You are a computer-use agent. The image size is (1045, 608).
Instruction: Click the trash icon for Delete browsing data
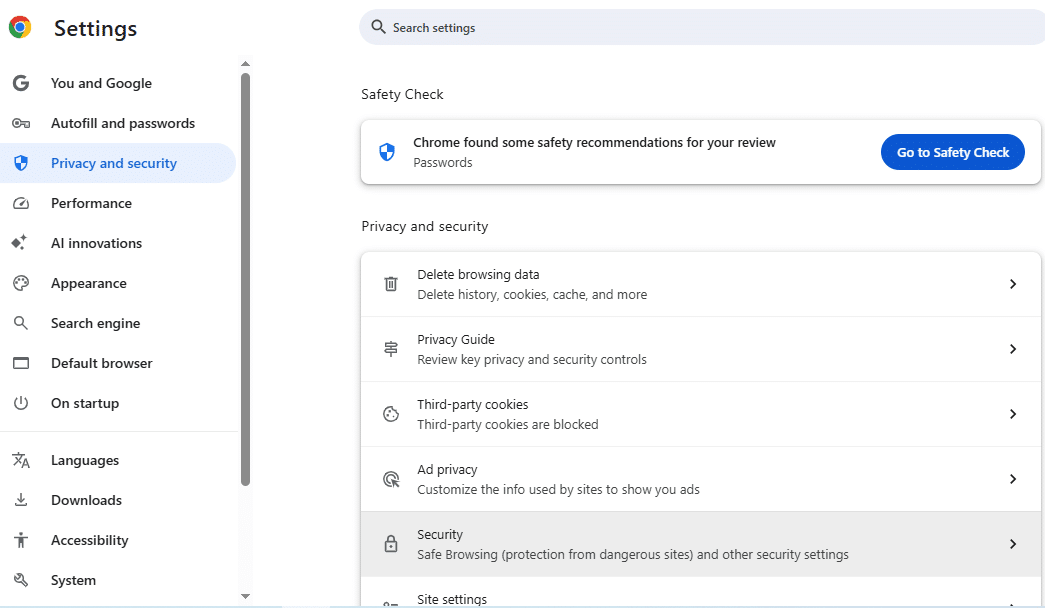tap(391, 284)
